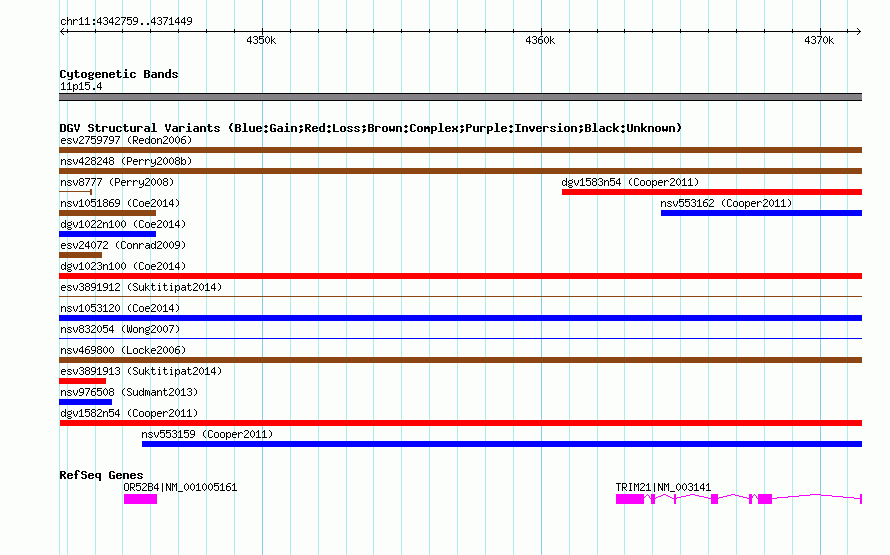This screenshot has width=890, height=555.
Task: Select the brown nsv428248 variant bar
Action: [460, 171]
